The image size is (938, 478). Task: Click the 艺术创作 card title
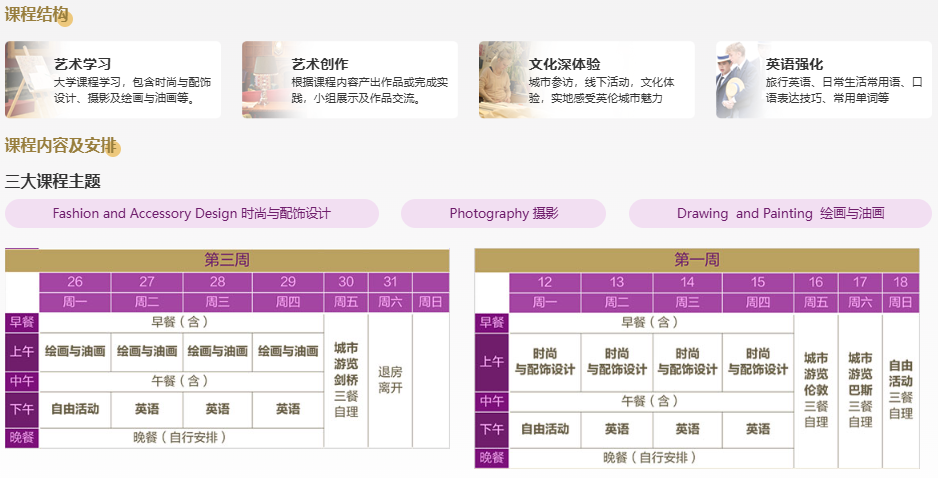click(319, 64)
